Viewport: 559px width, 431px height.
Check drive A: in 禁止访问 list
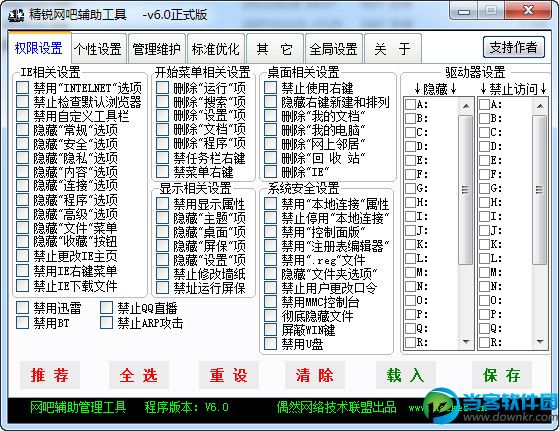(x=484, y=104)
